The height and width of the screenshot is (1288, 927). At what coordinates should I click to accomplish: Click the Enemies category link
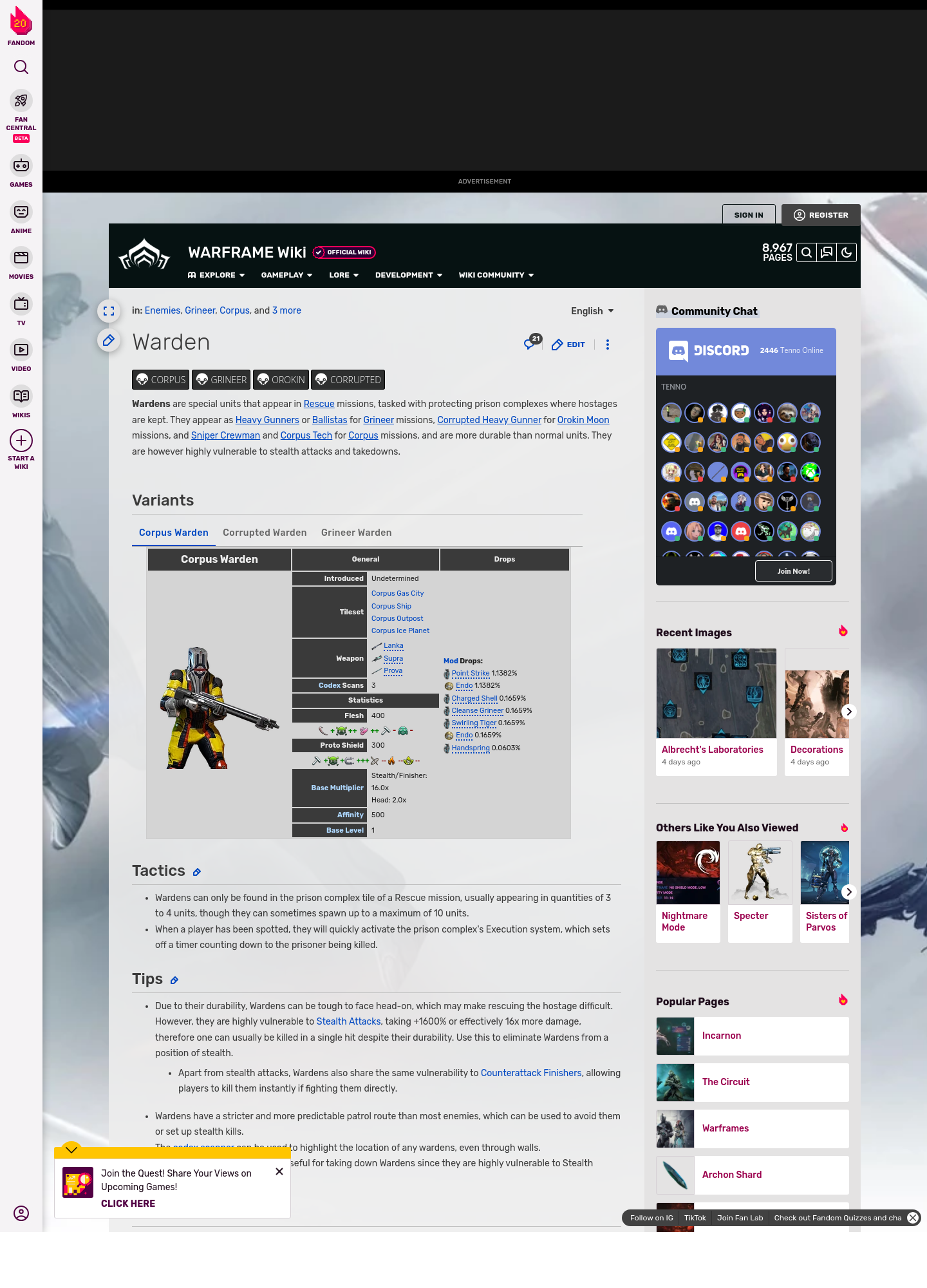point(162,310)
